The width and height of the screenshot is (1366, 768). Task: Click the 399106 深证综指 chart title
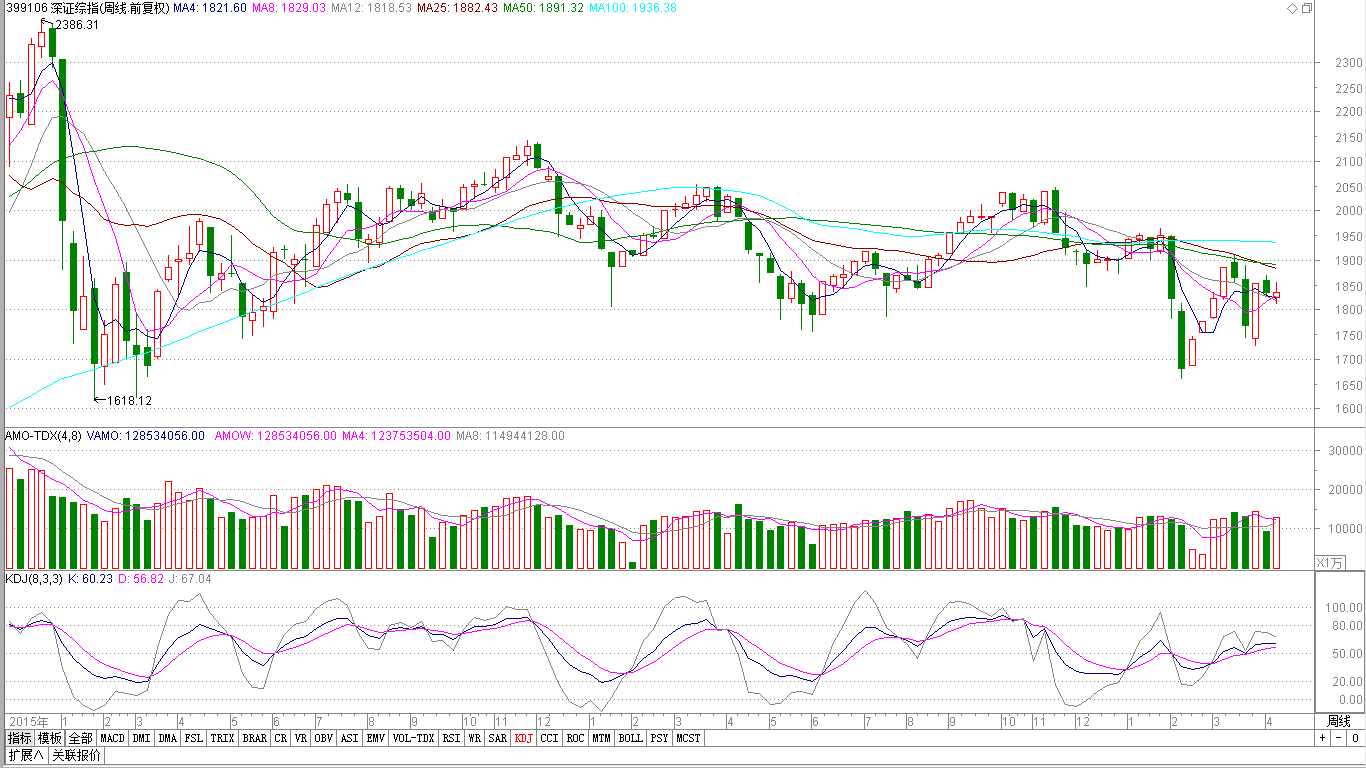(87, 8)
